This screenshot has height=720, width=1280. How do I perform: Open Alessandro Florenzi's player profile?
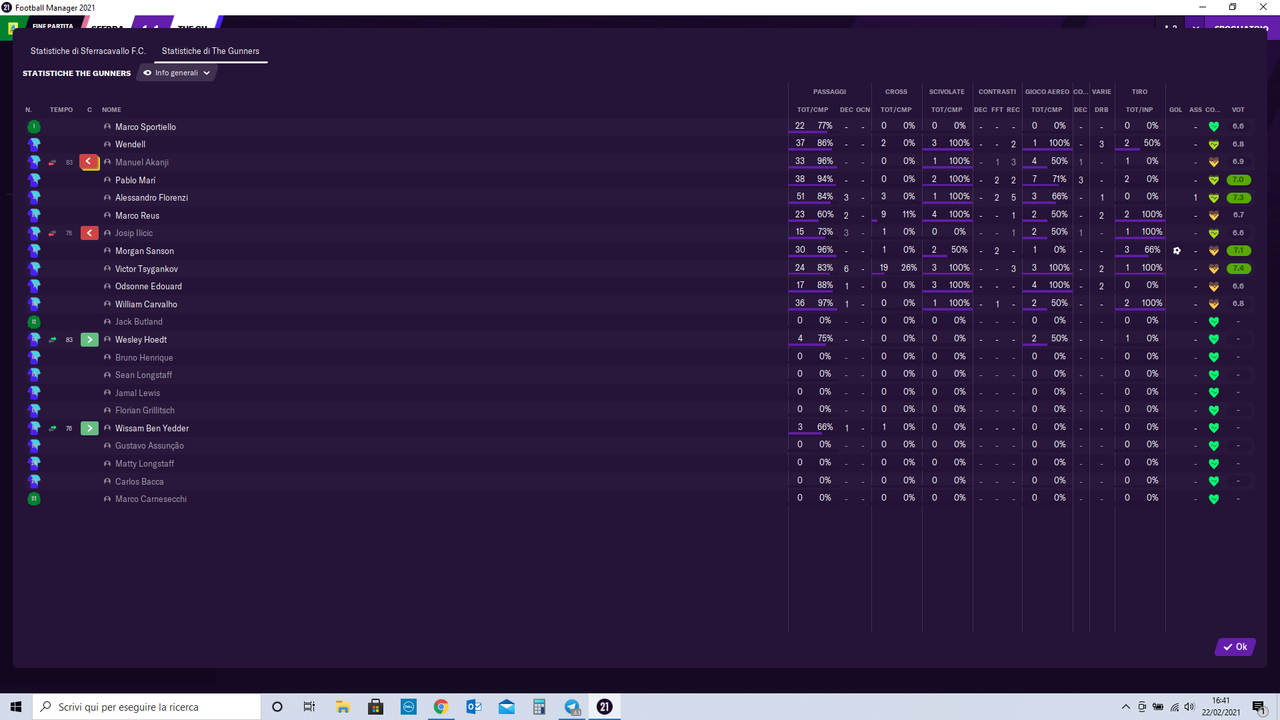(151, 198)
